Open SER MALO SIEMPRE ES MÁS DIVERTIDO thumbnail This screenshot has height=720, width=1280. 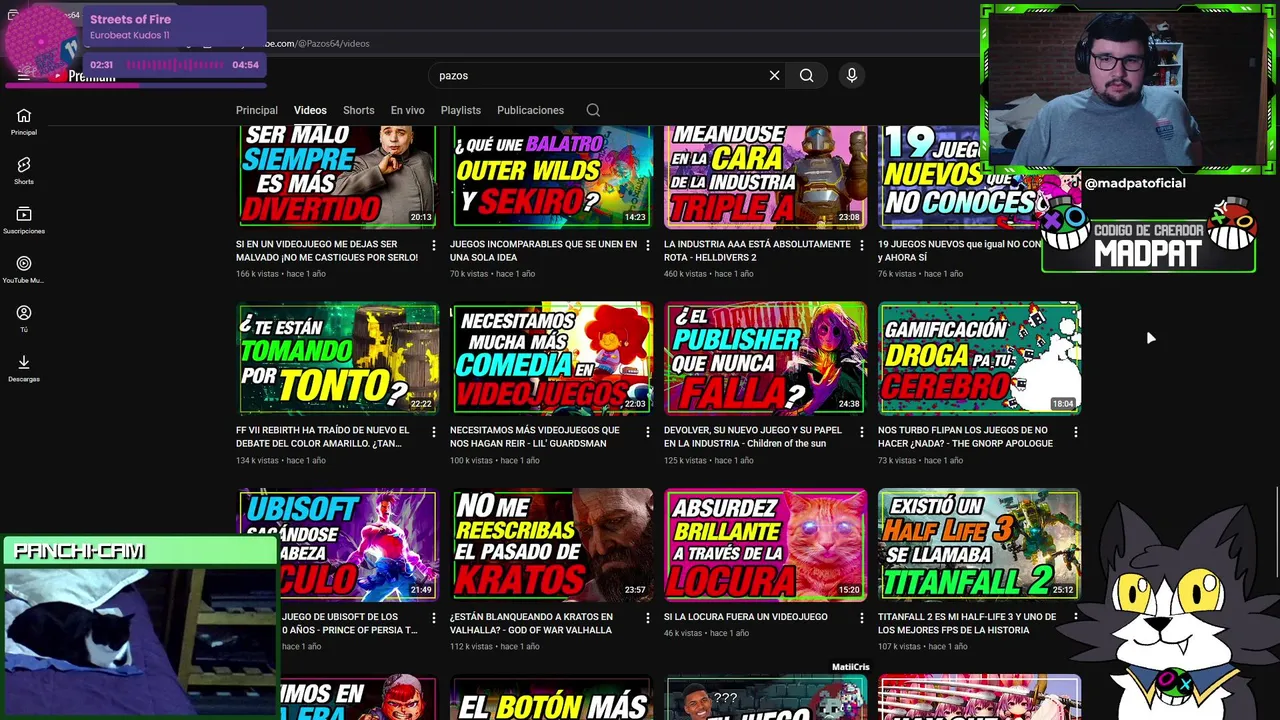coord(338,177)
